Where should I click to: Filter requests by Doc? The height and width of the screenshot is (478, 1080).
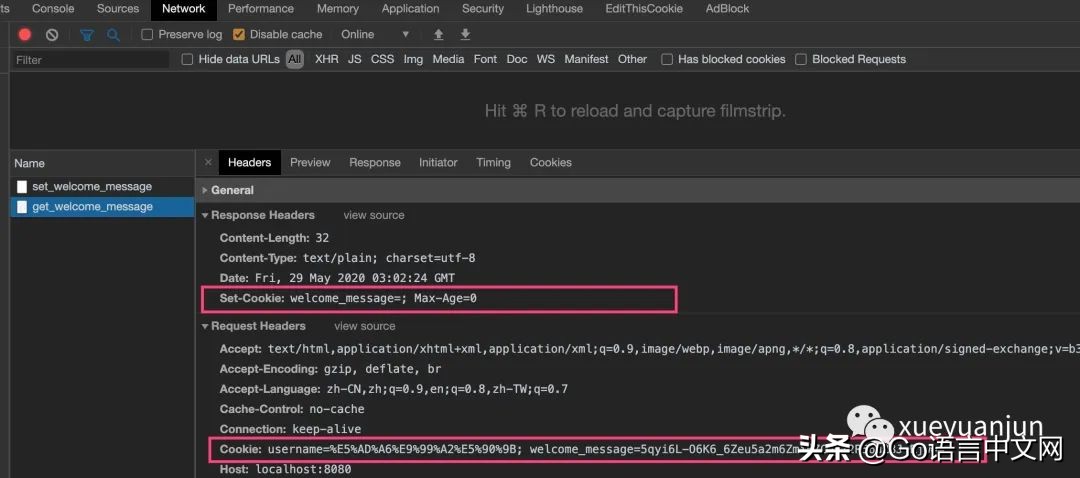(517, 59)
